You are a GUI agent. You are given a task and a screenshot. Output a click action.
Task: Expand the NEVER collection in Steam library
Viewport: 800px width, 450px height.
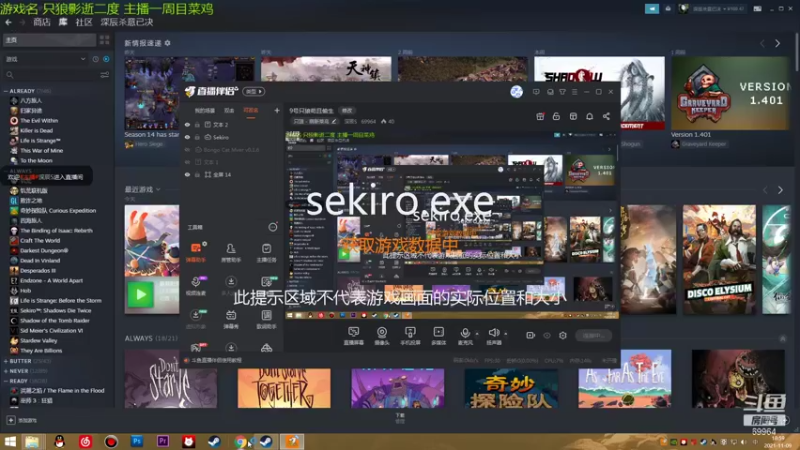tap(6, 371)
